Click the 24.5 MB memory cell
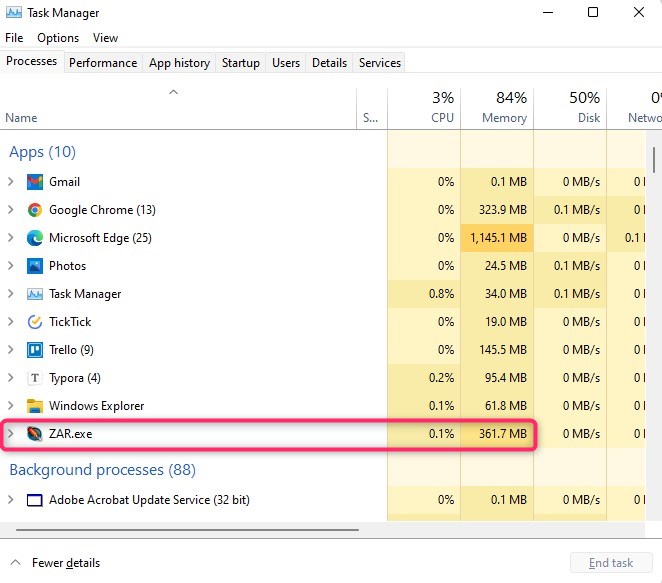662x583 pixels. [497, 266]
